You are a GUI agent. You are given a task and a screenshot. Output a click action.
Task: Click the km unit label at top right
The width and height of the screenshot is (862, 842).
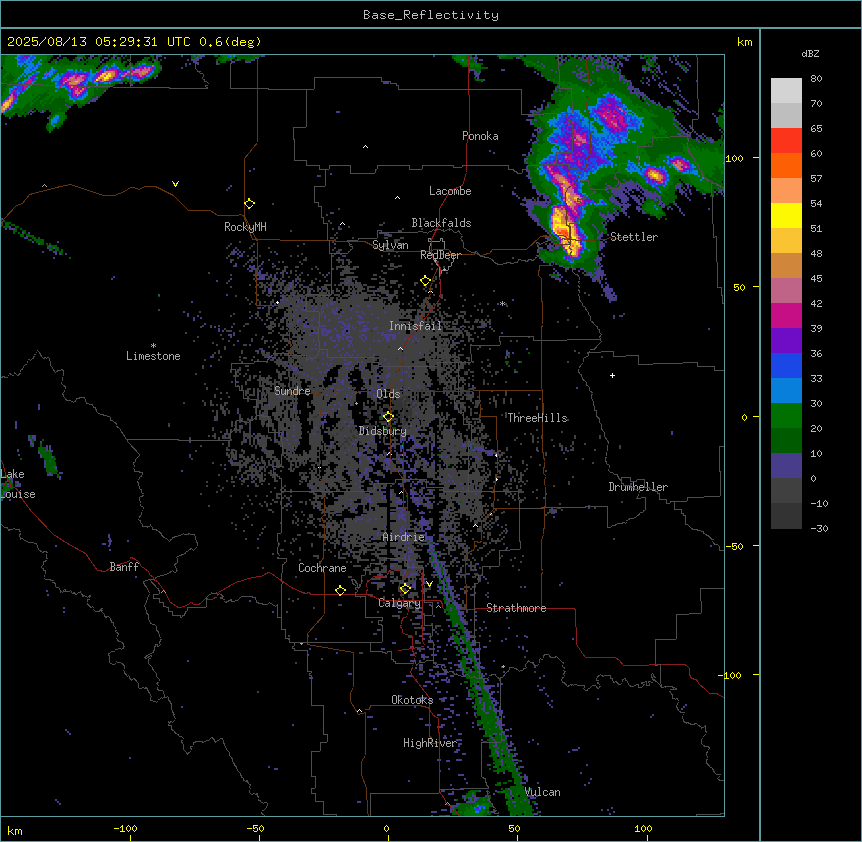tap(745, 42)
